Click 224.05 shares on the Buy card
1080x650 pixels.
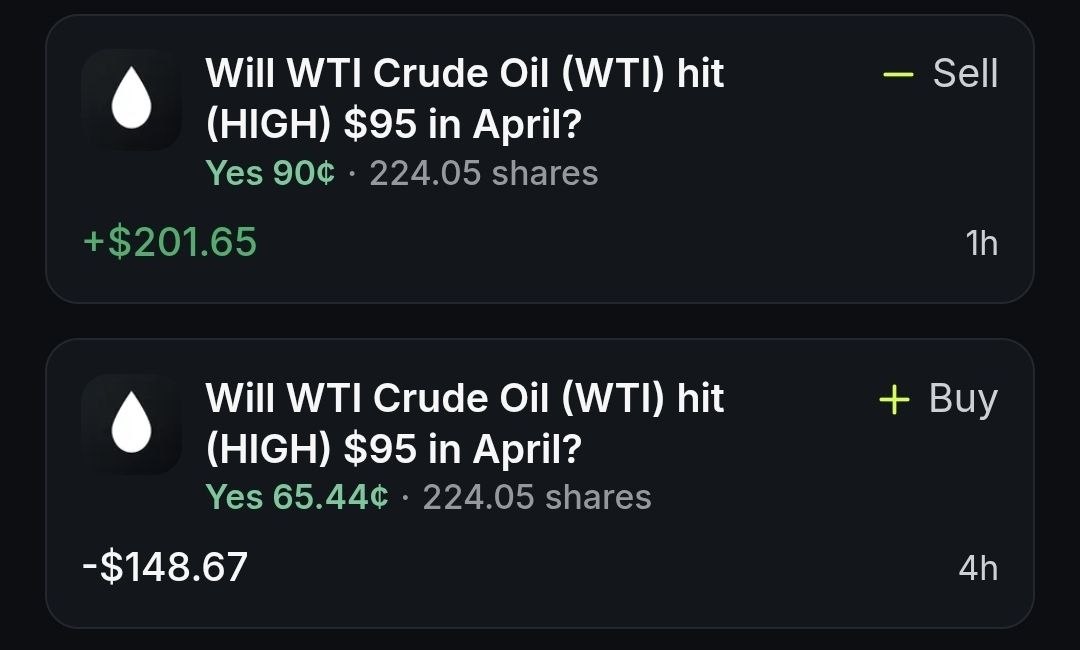tap(537, 497)
